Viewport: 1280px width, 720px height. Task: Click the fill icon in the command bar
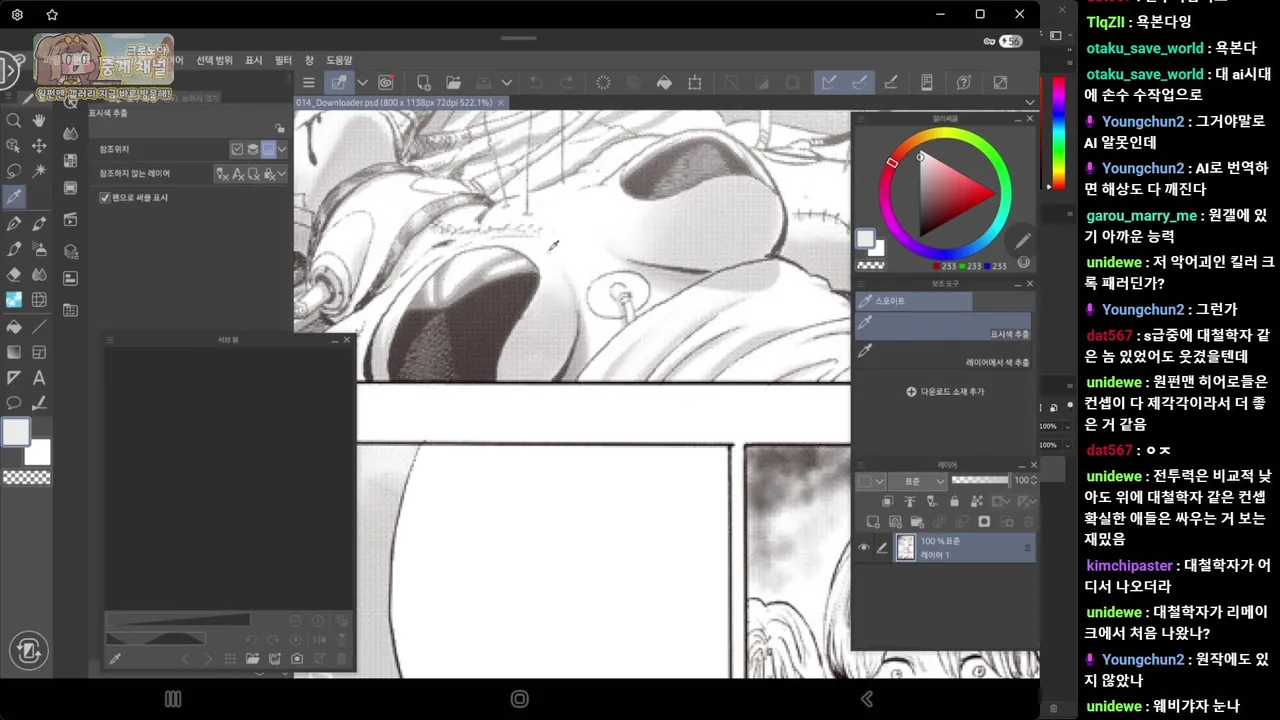[663, 83]
